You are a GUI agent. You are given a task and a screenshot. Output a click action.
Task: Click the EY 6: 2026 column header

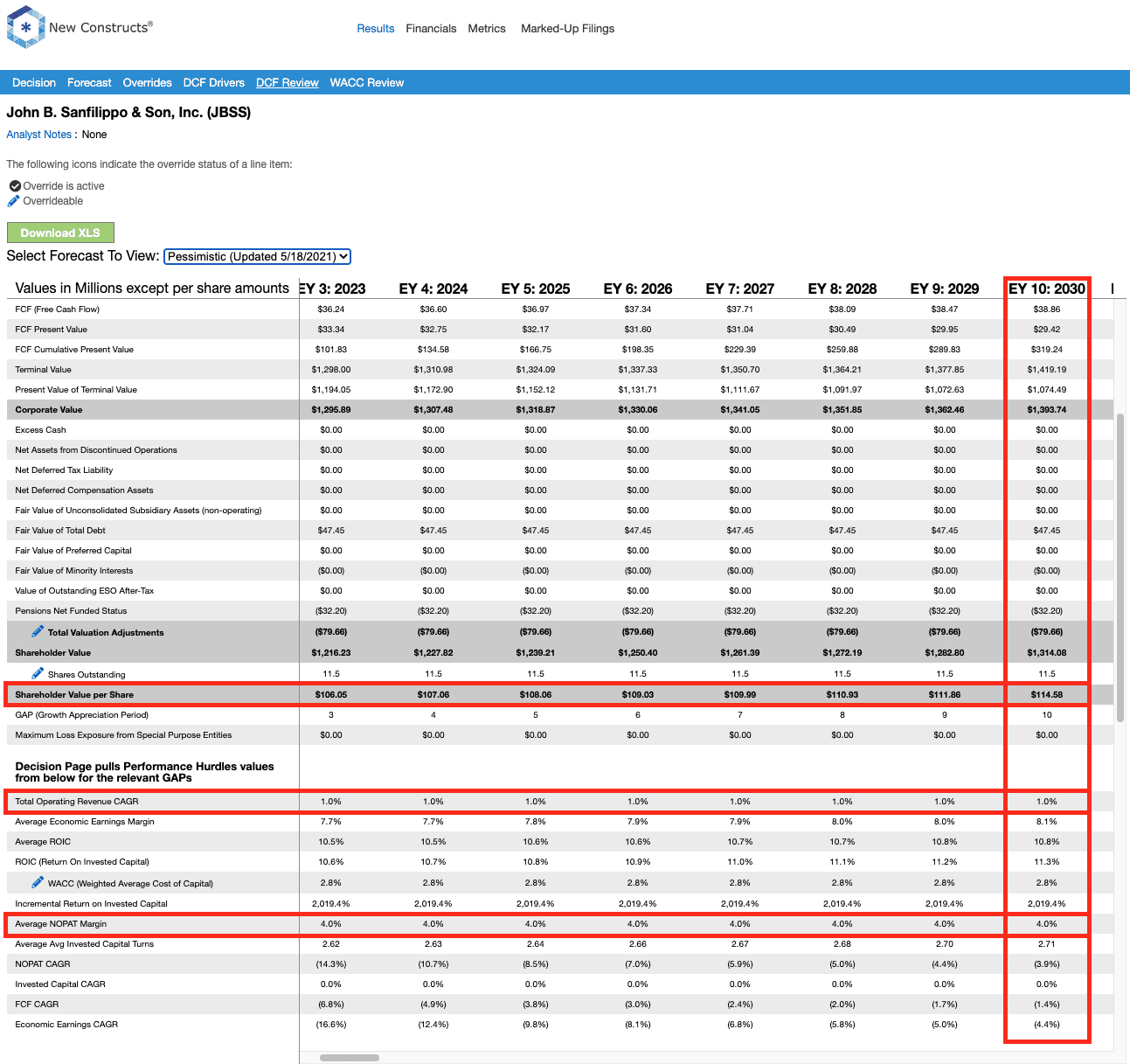[x=638, y=289]
